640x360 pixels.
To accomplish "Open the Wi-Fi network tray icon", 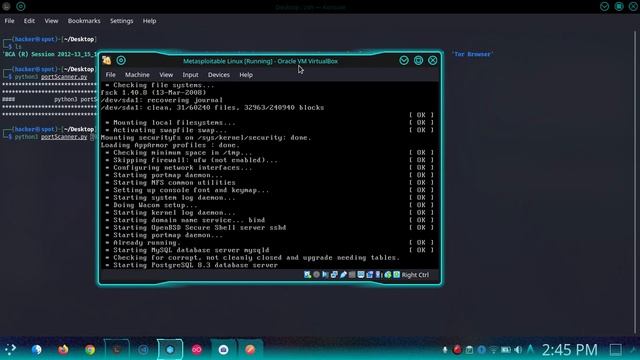I will click(x=494, y=350).
